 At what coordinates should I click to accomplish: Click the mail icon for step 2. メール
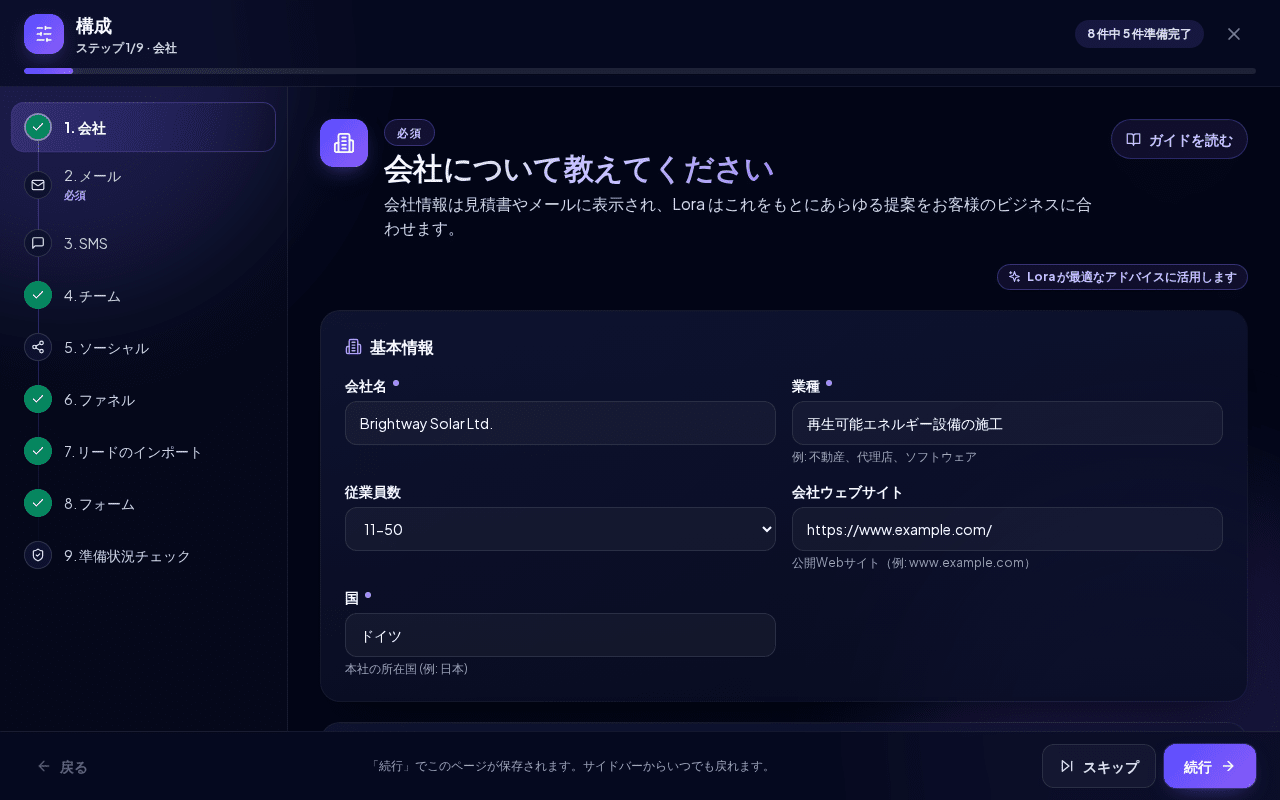tap(38, 185)
